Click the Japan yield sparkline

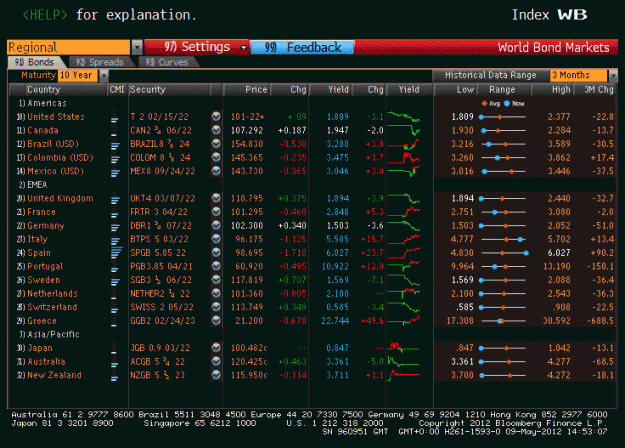[403, 348]
